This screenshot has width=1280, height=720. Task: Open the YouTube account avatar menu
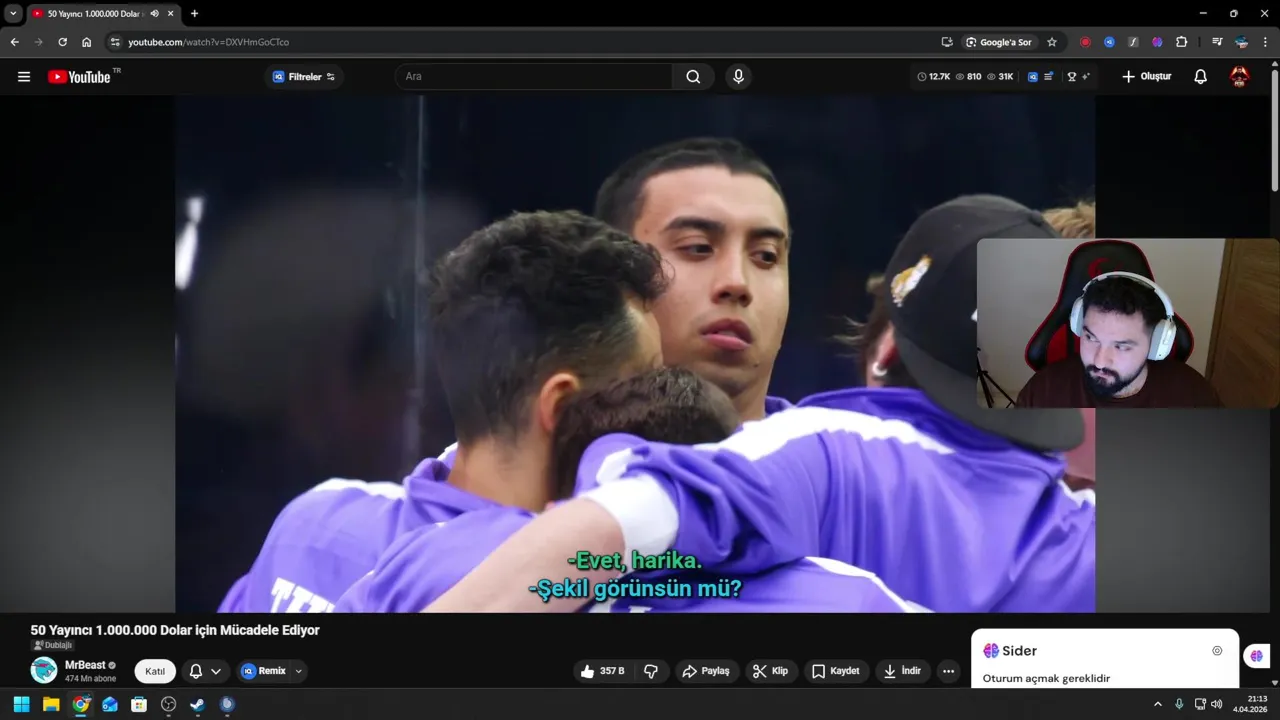pos(1239,76)
